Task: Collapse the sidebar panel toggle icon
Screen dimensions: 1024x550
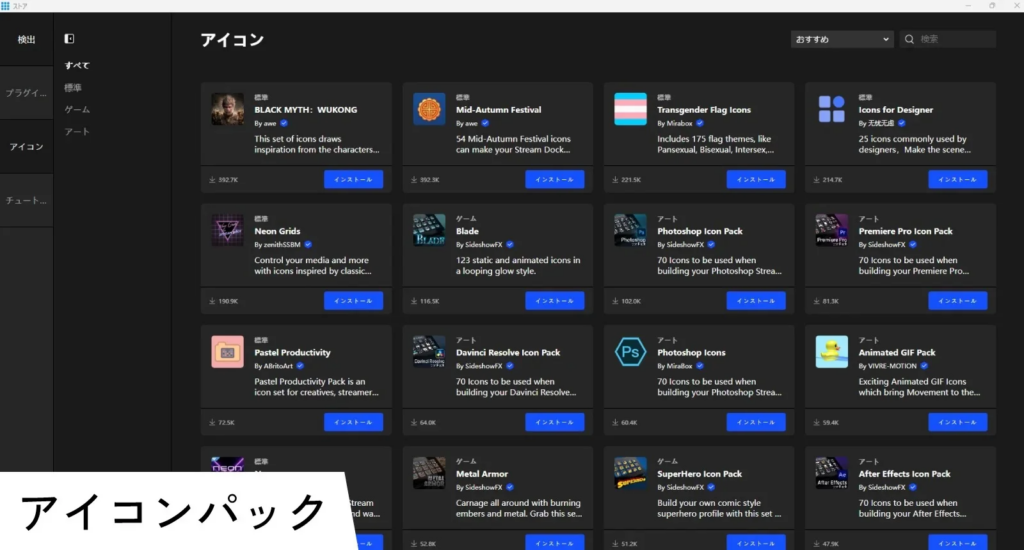Action: (69, 39)
